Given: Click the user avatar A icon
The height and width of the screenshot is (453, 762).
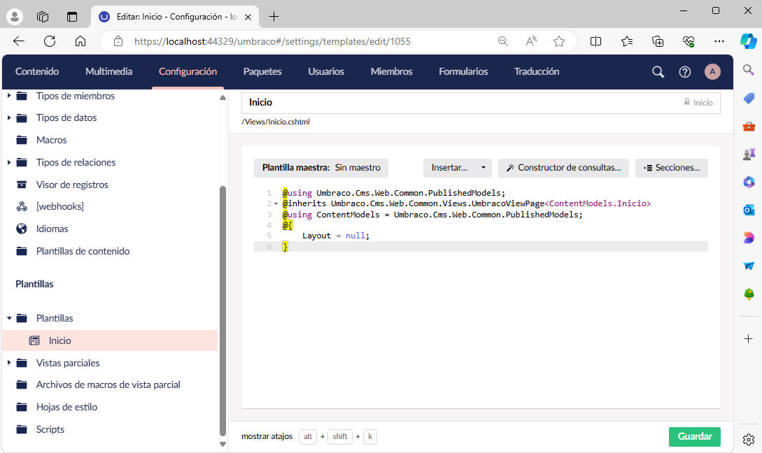Looking at the screenshot, I should [712, 72].
